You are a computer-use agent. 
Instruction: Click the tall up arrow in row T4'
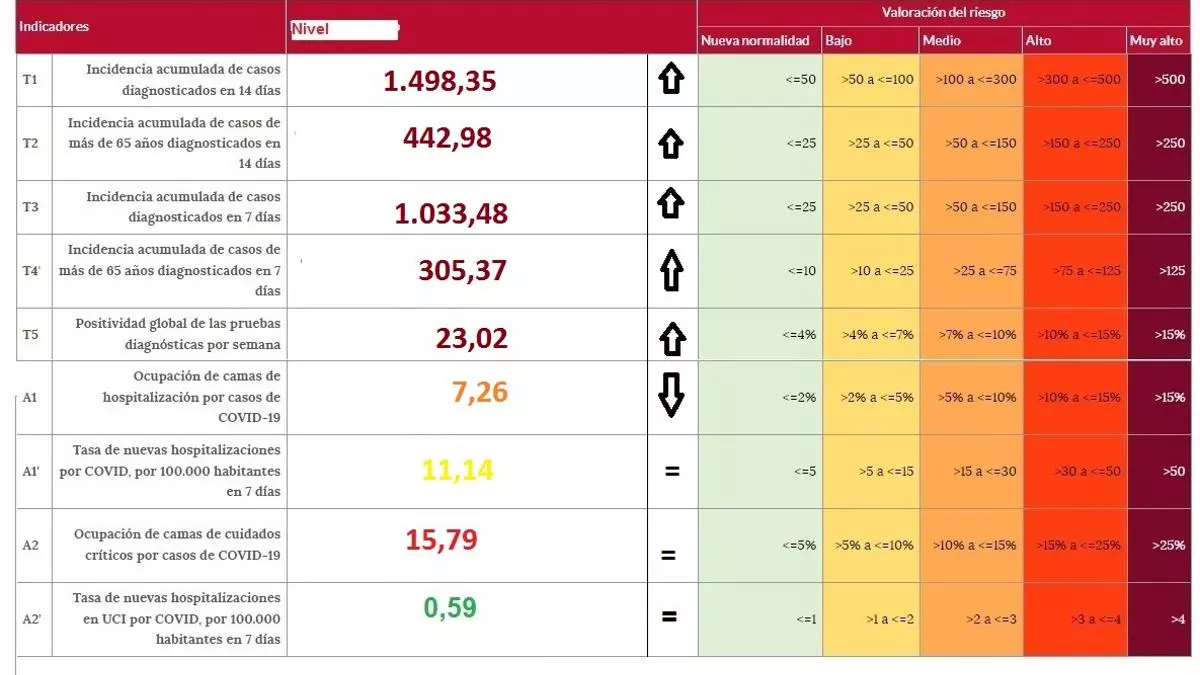[x=671, y=270]
